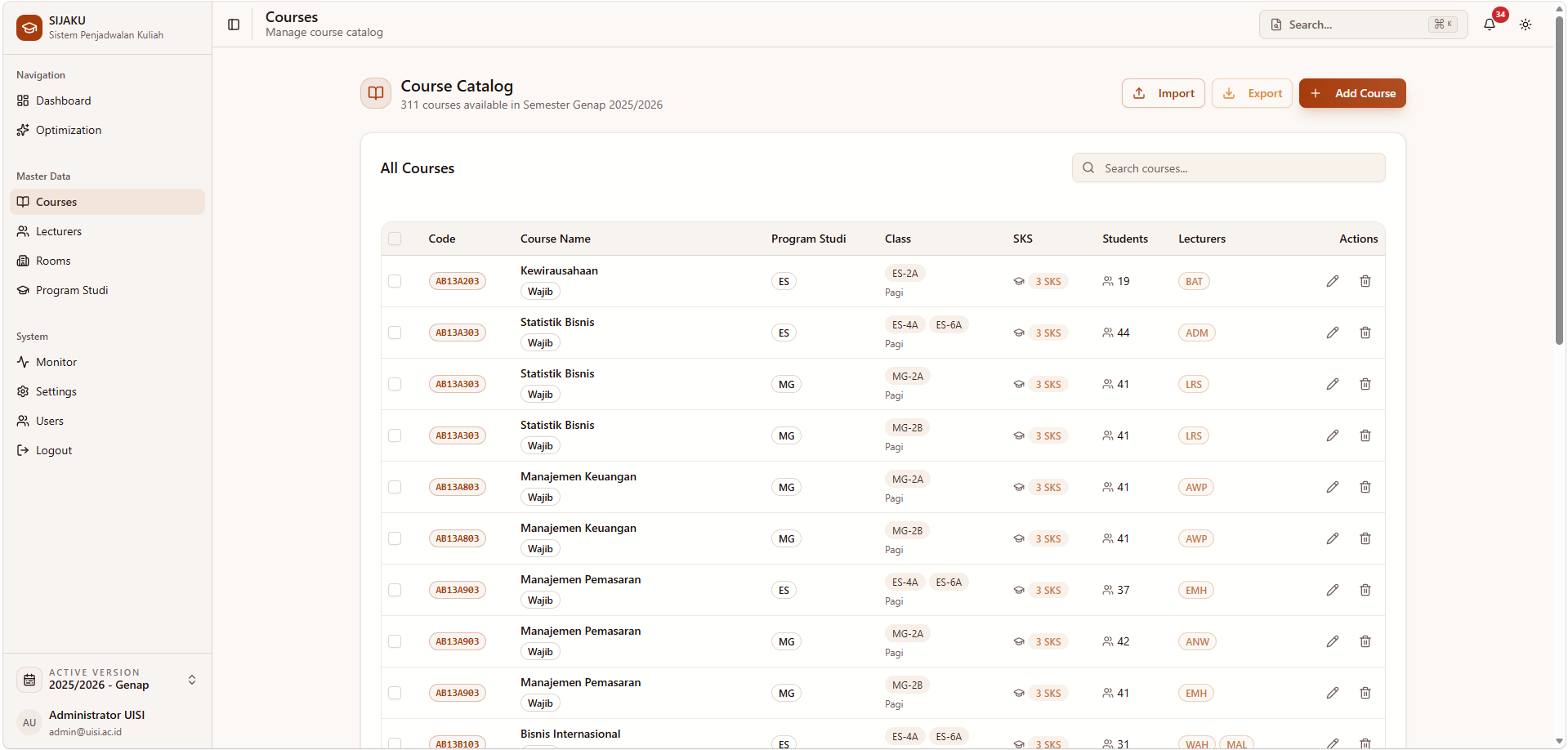
Task: Focus the Search courses input field
Action: (1228, 167)
